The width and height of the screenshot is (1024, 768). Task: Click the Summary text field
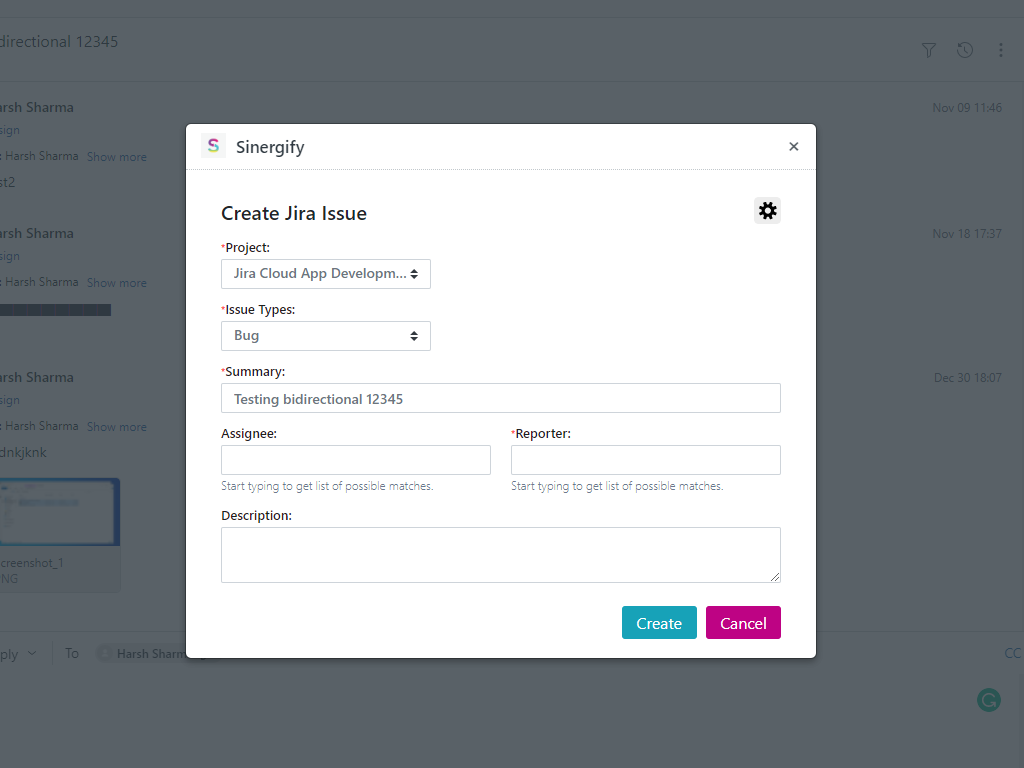click(500, 398)
